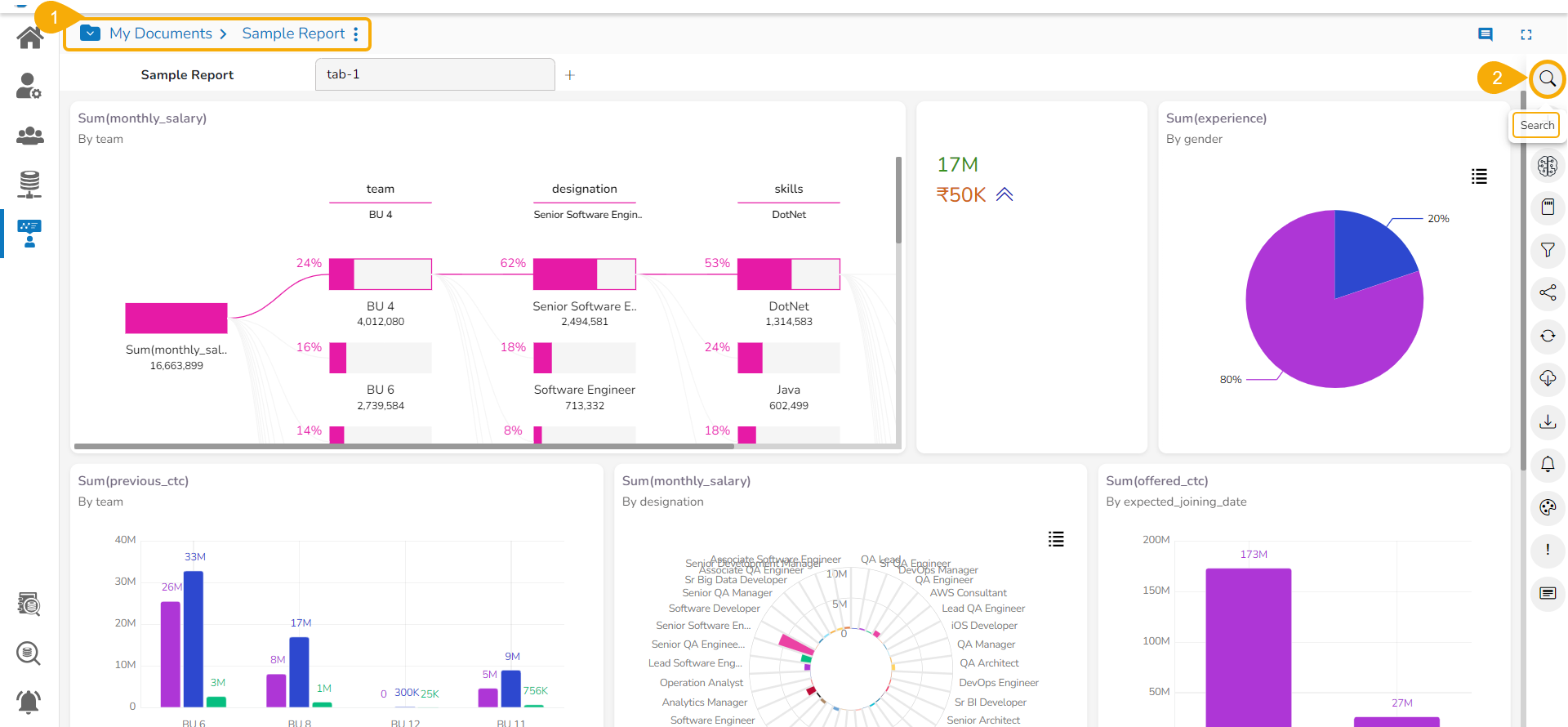
Task: Click the download arrow icon
Action: click(x=1548, y=421)
